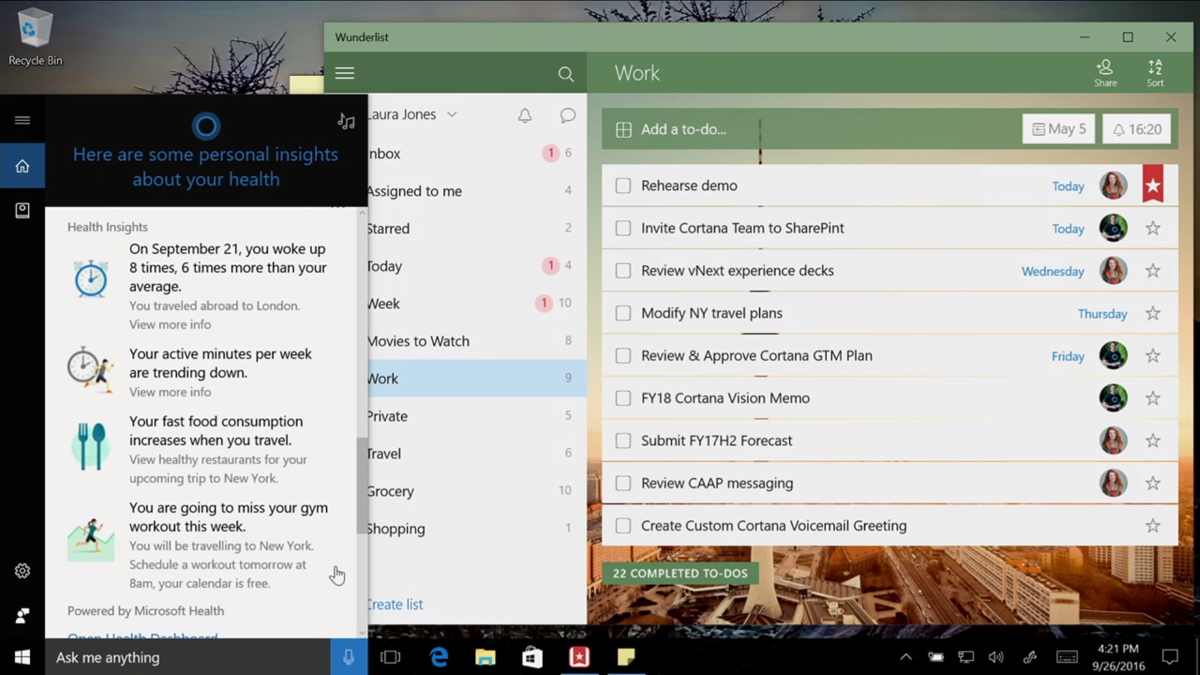Create a new list link
This screenshot has height=675, width=1200.
tap(395, 604)
